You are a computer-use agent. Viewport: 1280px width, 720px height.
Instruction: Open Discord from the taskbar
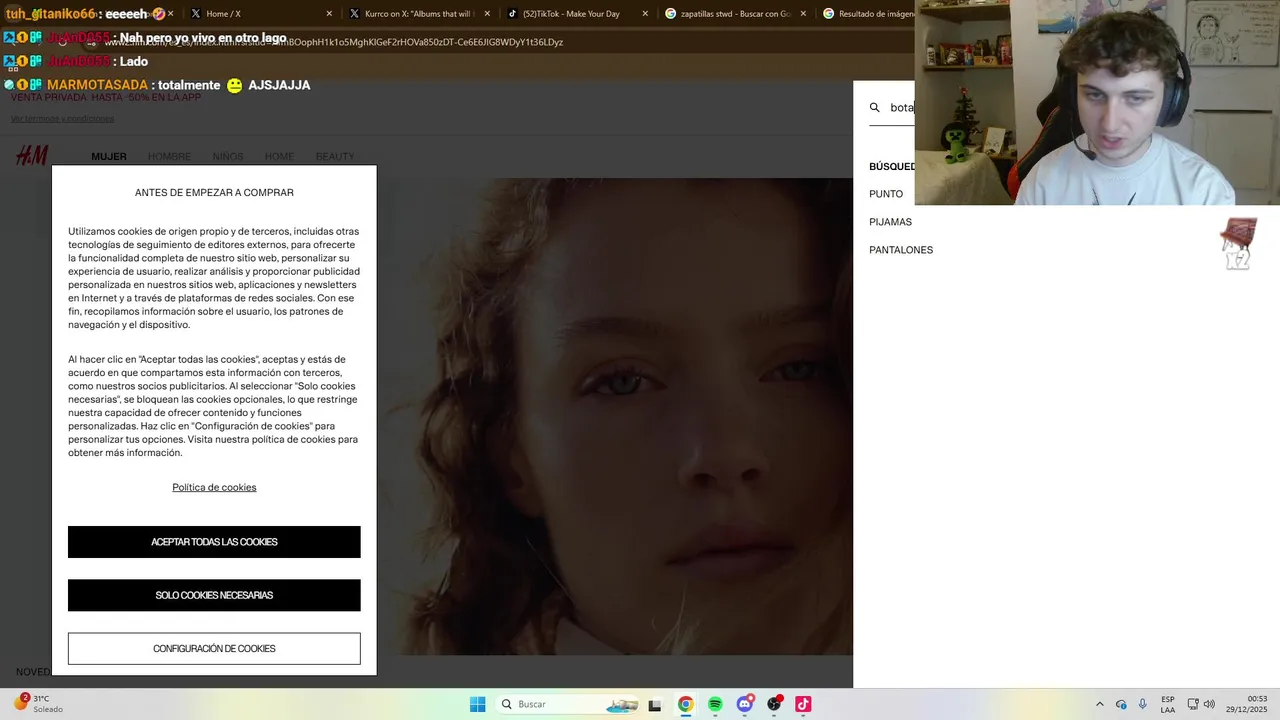click(x=745, y=704)
